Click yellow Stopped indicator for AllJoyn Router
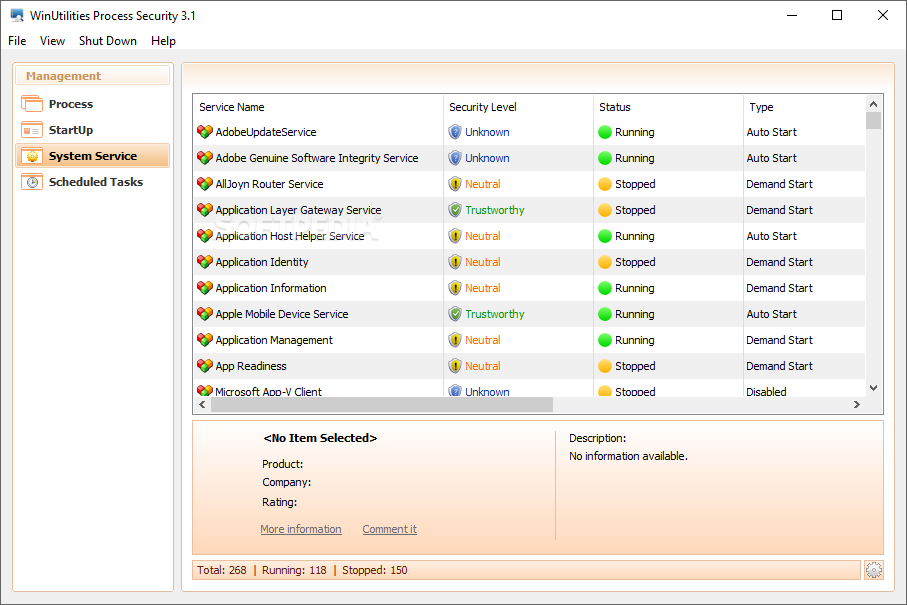 point(605,184)
